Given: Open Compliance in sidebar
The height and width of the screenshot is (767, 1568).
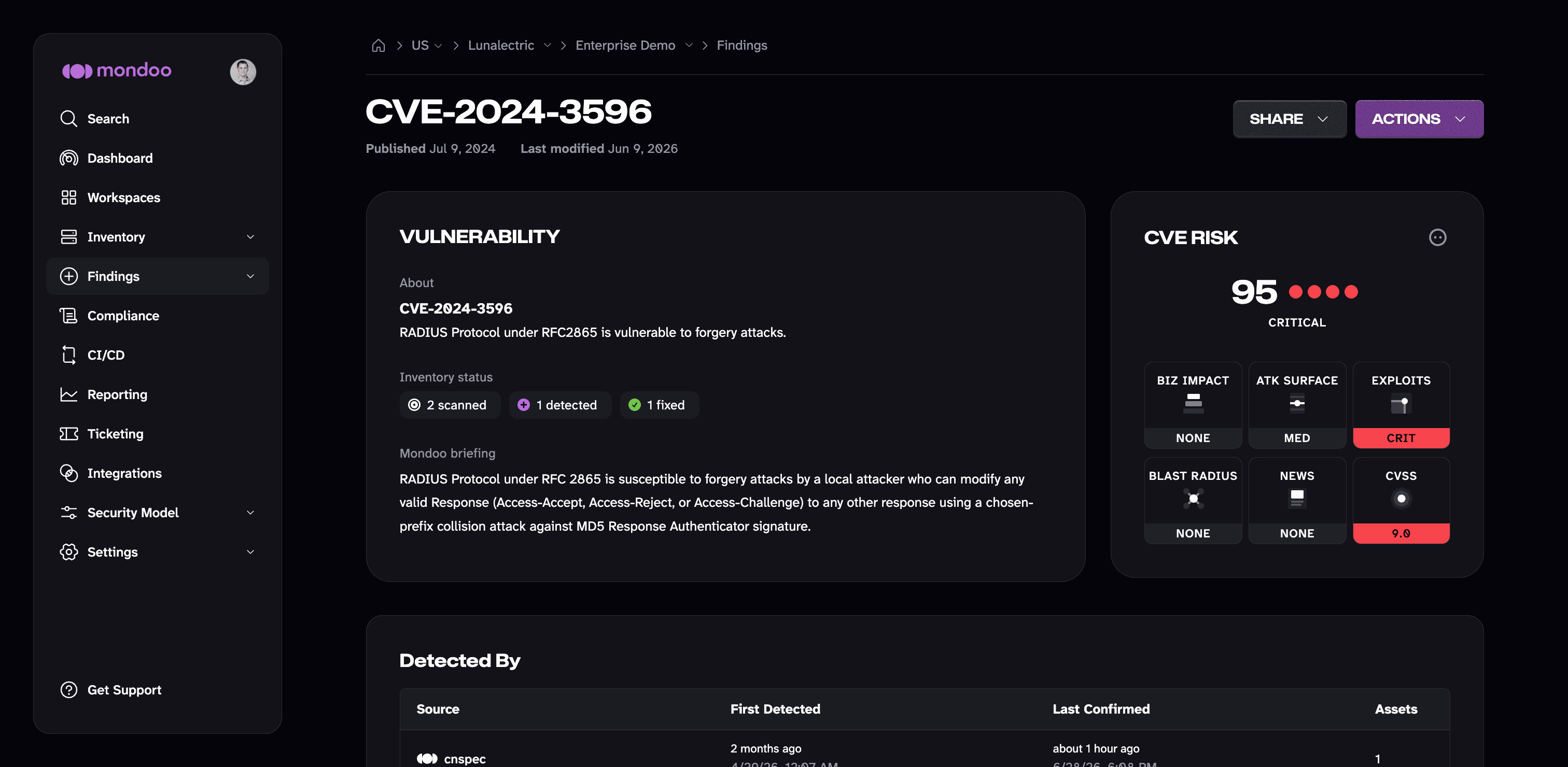Looking at the screenshot, I should point(123,316).
